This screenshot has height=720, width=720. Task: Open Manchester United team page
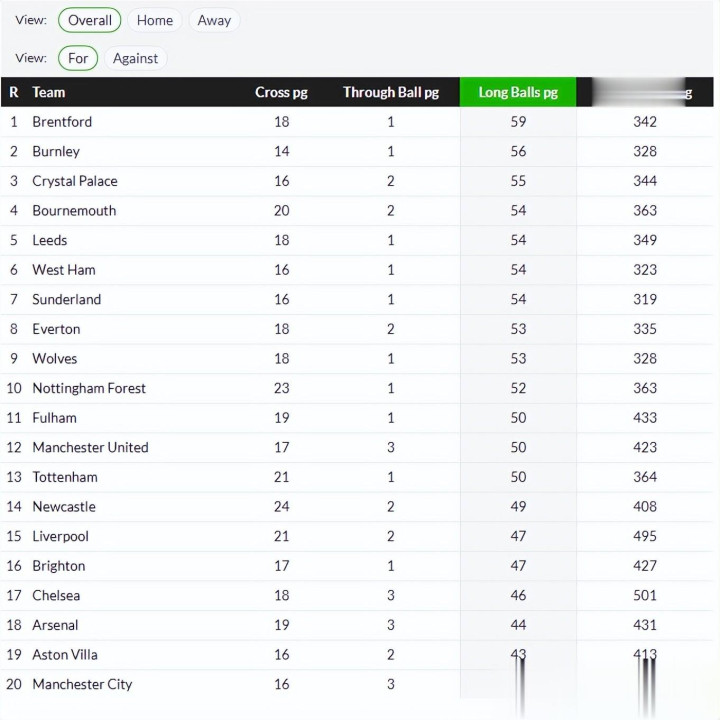coord(90,447)
